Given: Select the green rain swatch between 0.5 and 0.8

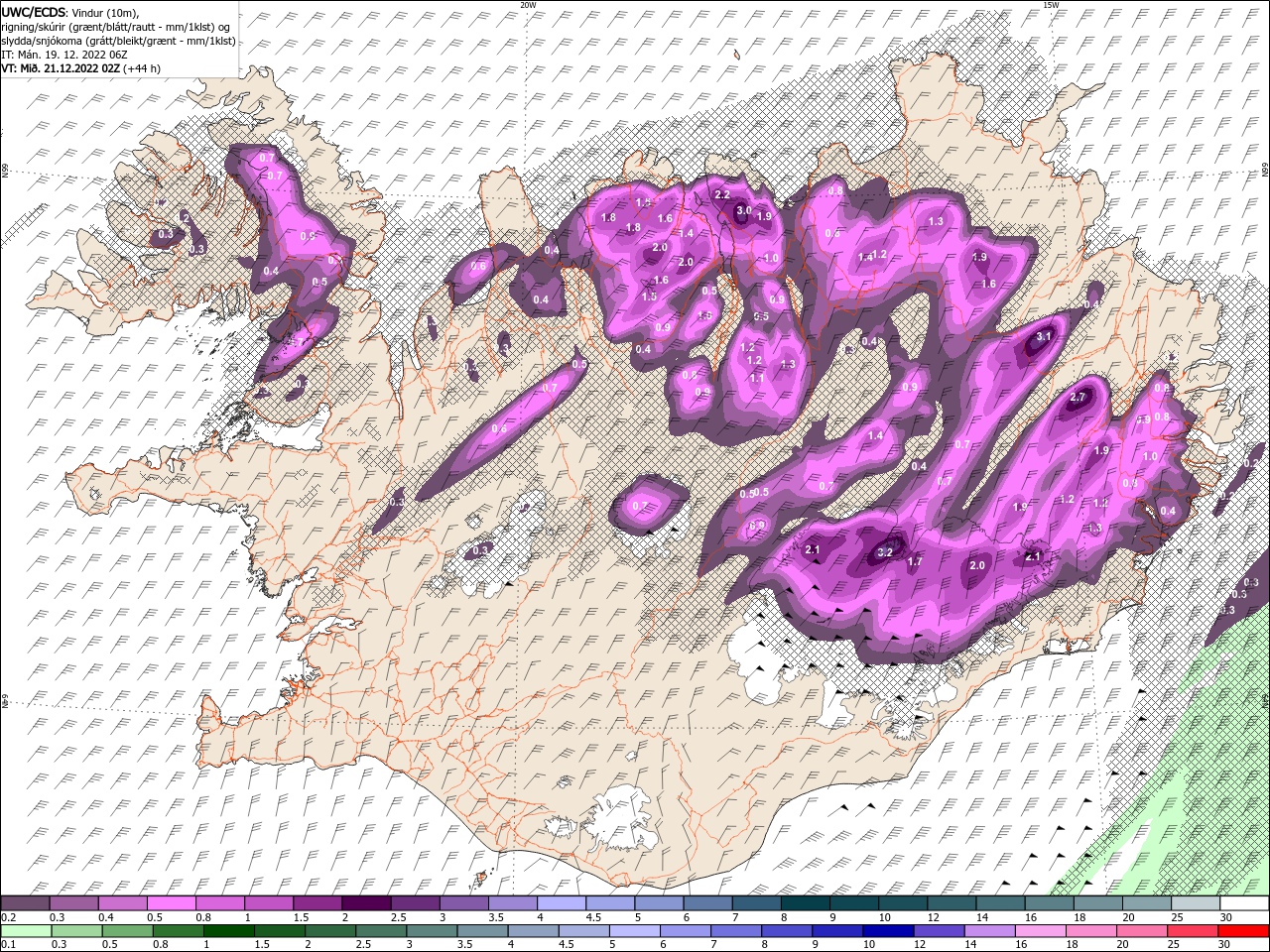Looking at the screenshot, I should (128, 930).
